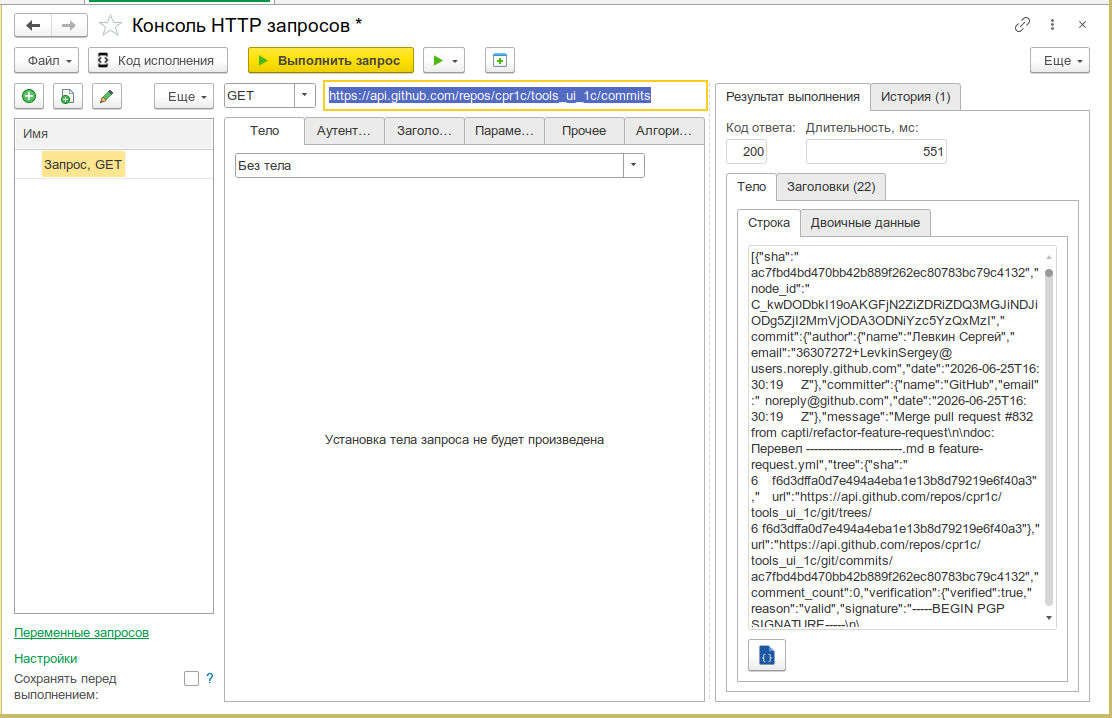The image size is (1112, 718).
Task: Click the Имя column header
Action: point(114,133)
